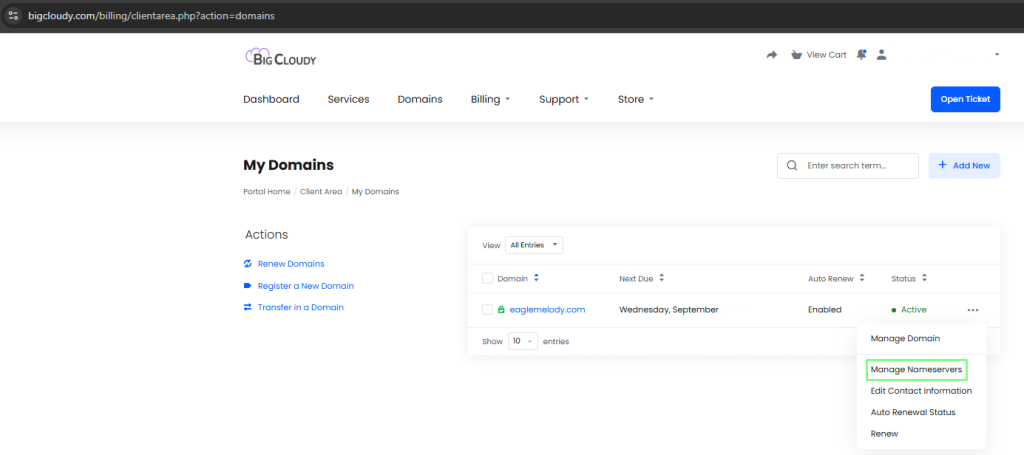The height and width of the screenshot is (455, 1024).
Task: Click the Big Cloudy logo
Action: (x=280, y=57)
